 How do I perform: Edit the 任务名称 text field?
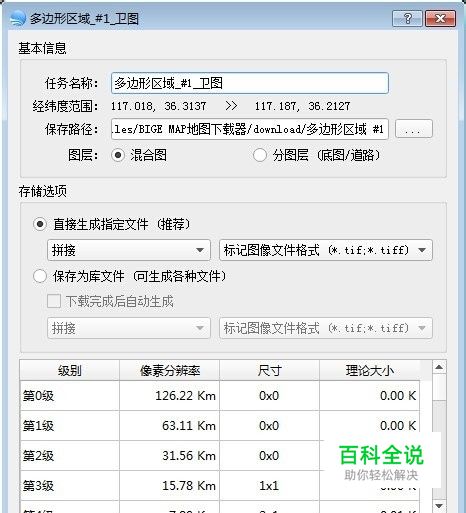[x=250, y=83]
